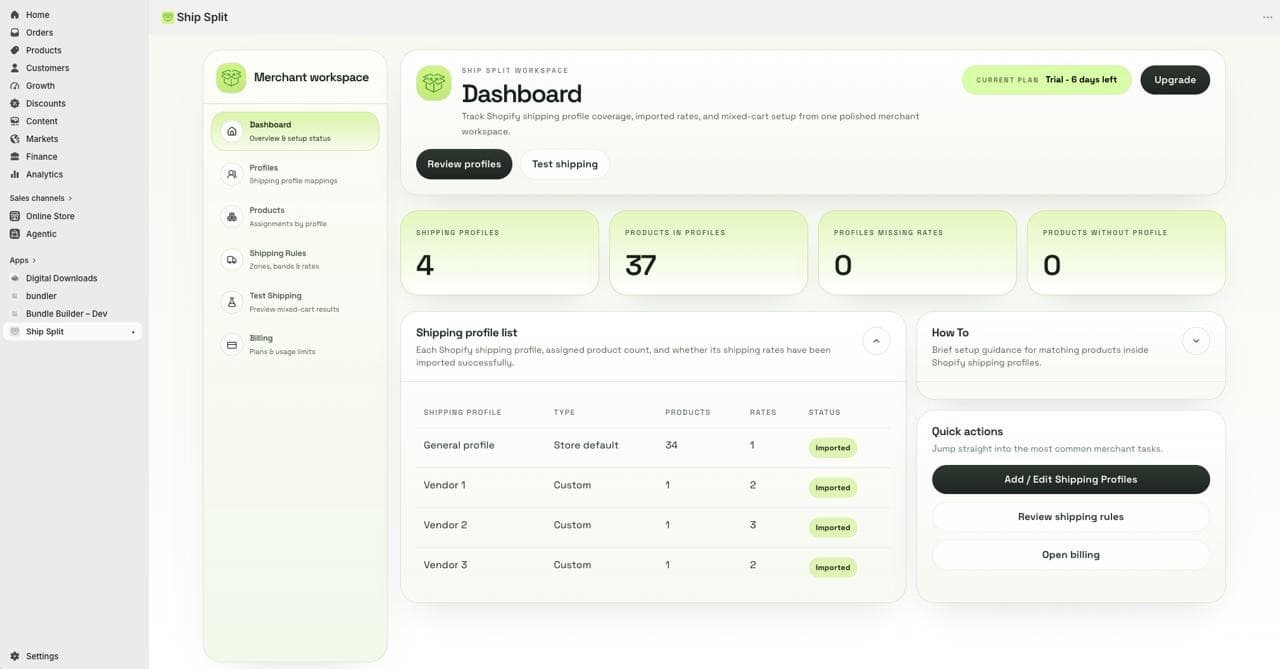Open Profiles shipping profile mappings
This screenshot has height=669, width=1280.
[295, 174]
